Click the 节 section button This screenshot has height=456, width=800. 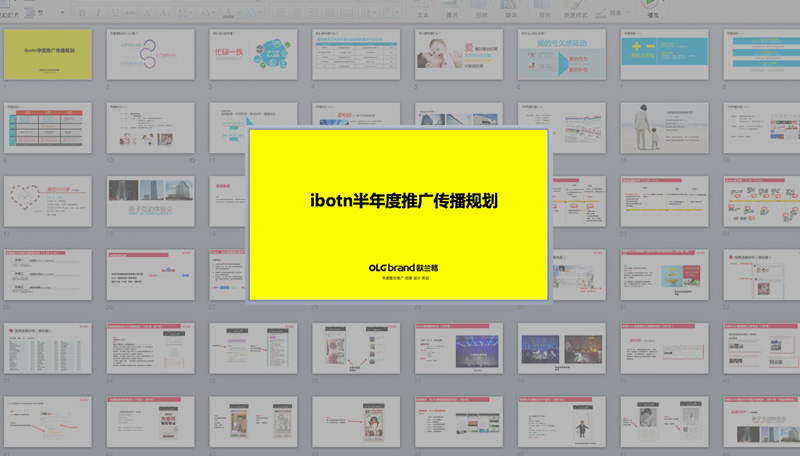click(x=35, y=13)
